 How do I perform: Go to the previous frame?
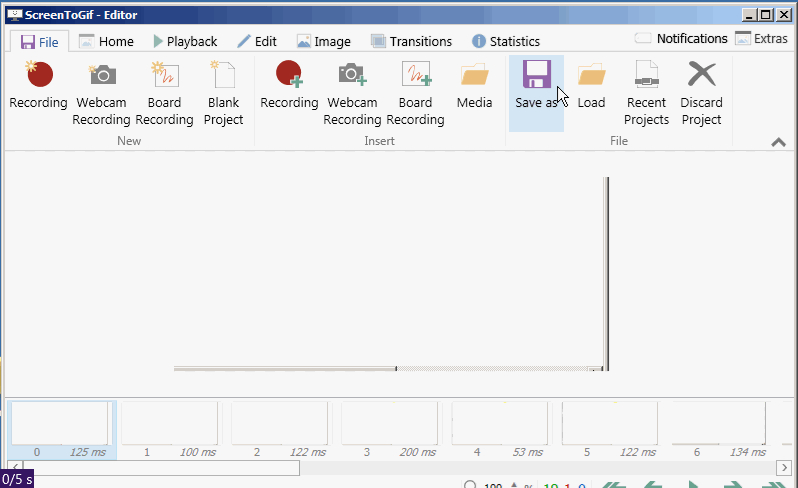point(653,485)
